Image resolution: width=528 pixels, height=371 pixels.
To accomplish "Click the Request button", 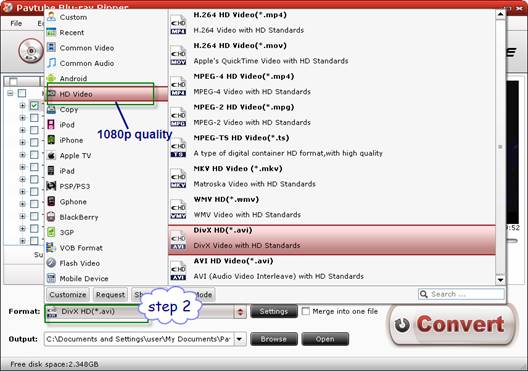I will click(x=110, y=295).
